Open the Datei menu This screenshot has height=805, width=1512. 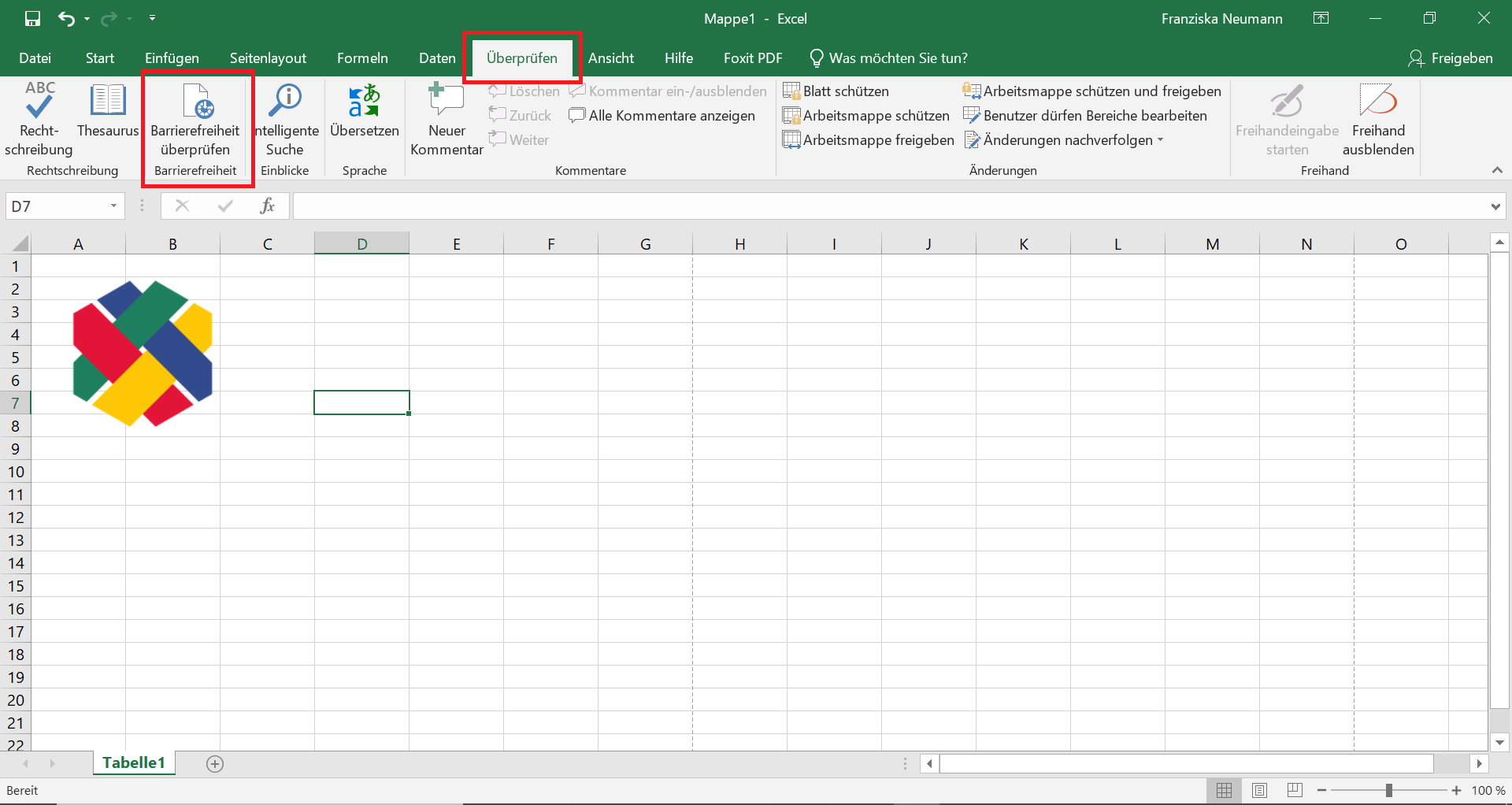click(x=35, y=57)
